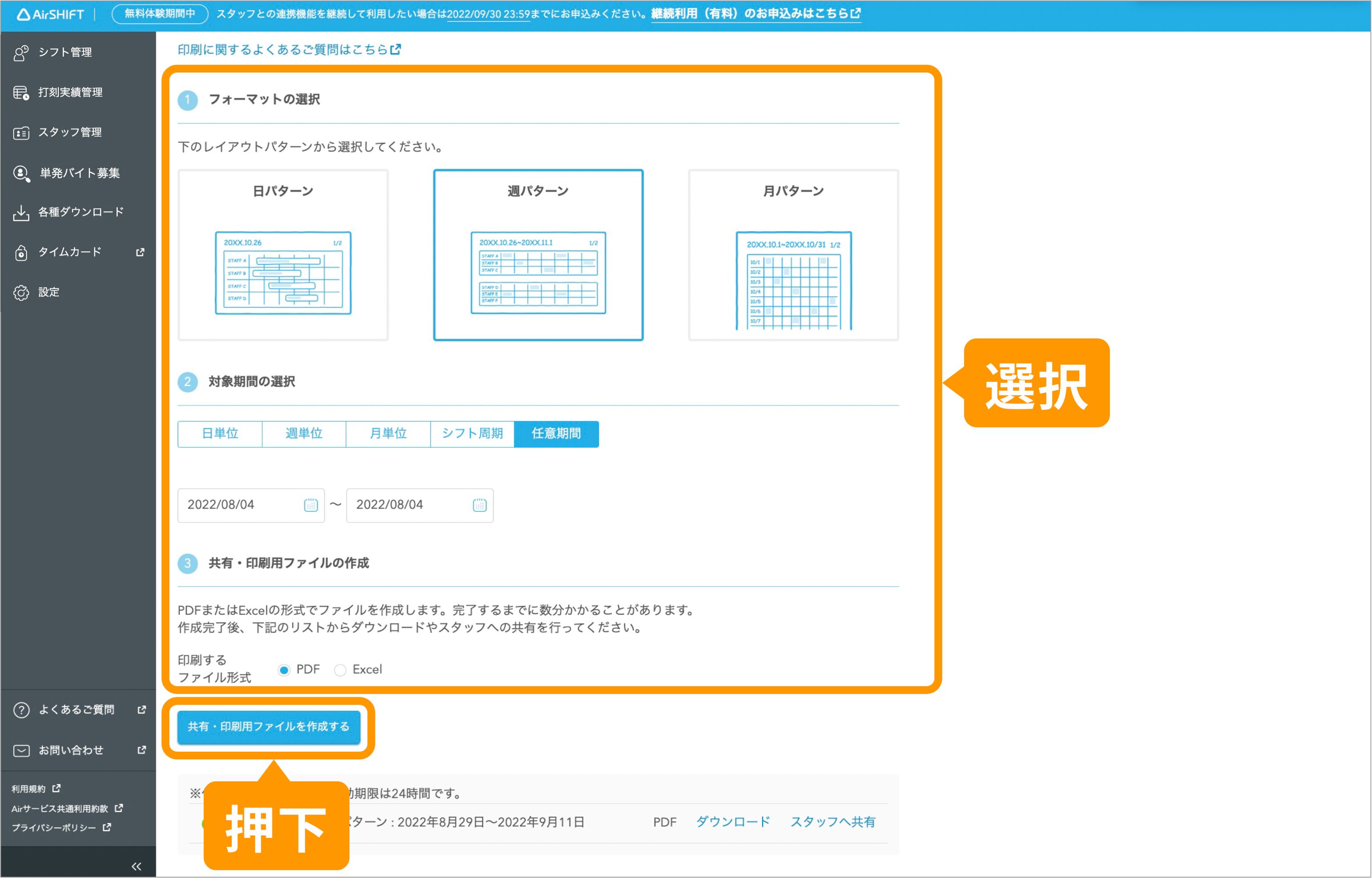The height and width of the screenshot is (878, 1372).
Task: Open 単発バイト募集 sidebar icon
Action: [x=21, y=173]
